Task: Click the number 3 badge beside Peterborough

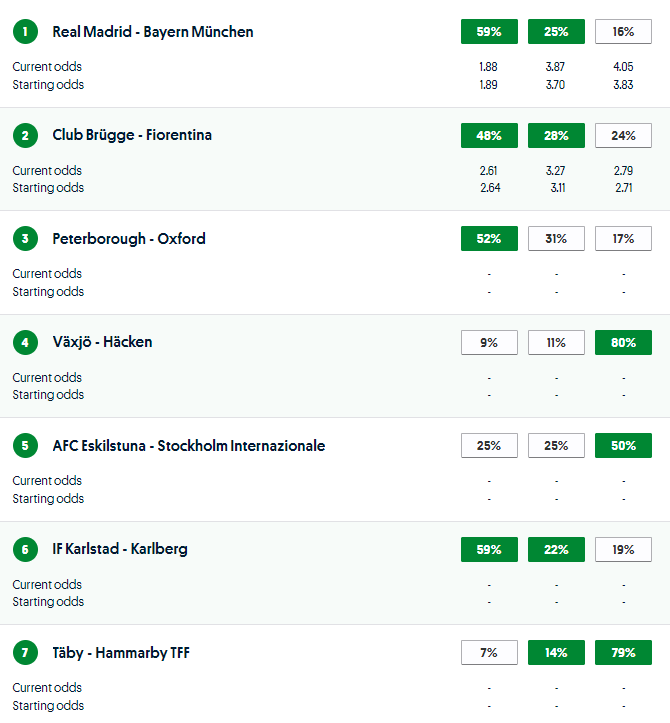Action: (x=24, y=239)
